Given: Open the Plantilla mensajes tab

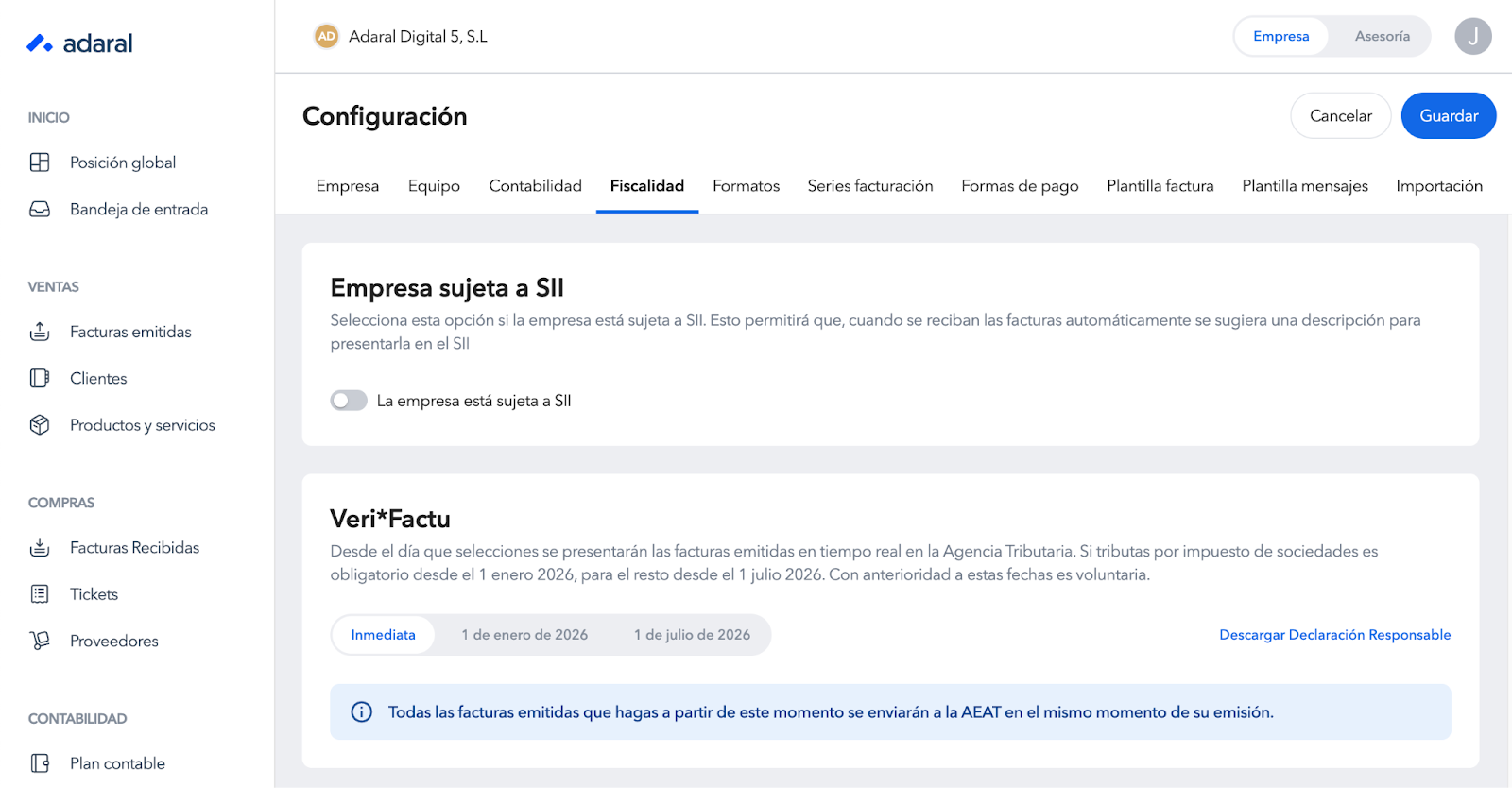Looking at the screenshot, I should pos(1305,186).
